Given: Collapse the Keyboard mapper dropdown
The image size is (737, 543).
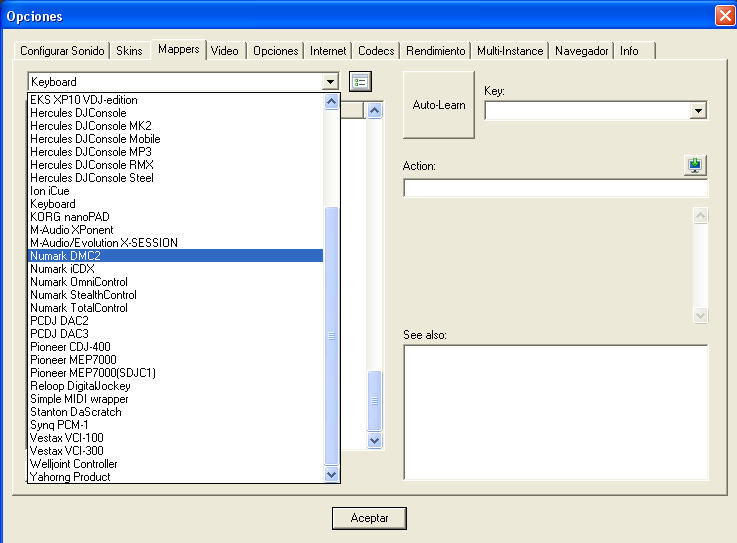Looking at the screenshot, I should [x=331, y=82].
